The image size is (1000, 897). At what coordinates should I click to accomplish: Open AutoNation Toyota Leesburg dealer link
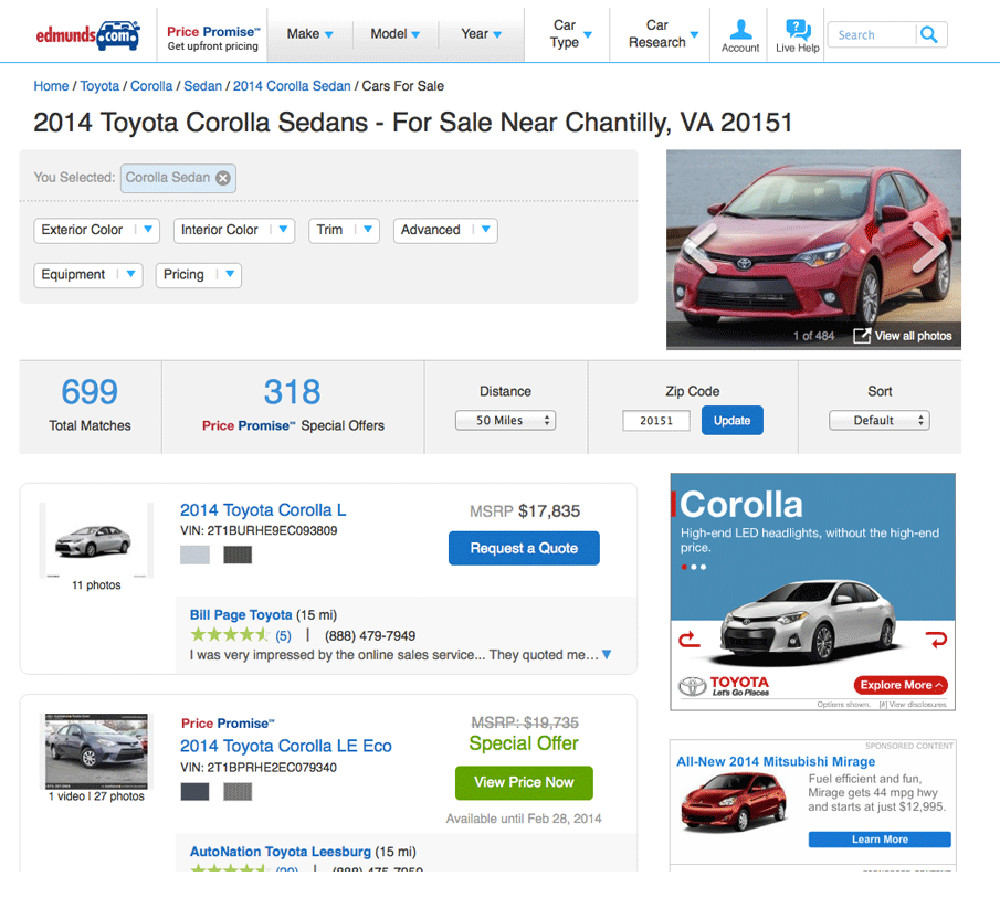[280, 852]
